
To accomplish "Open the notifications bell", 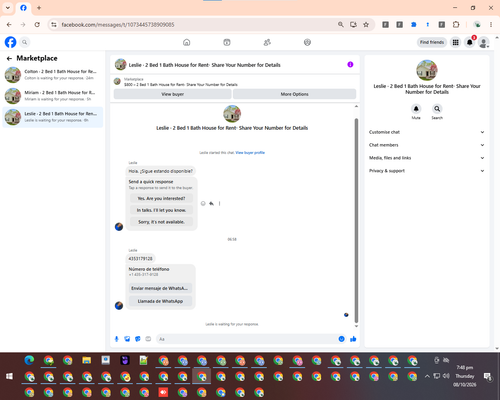I will 470,42.
